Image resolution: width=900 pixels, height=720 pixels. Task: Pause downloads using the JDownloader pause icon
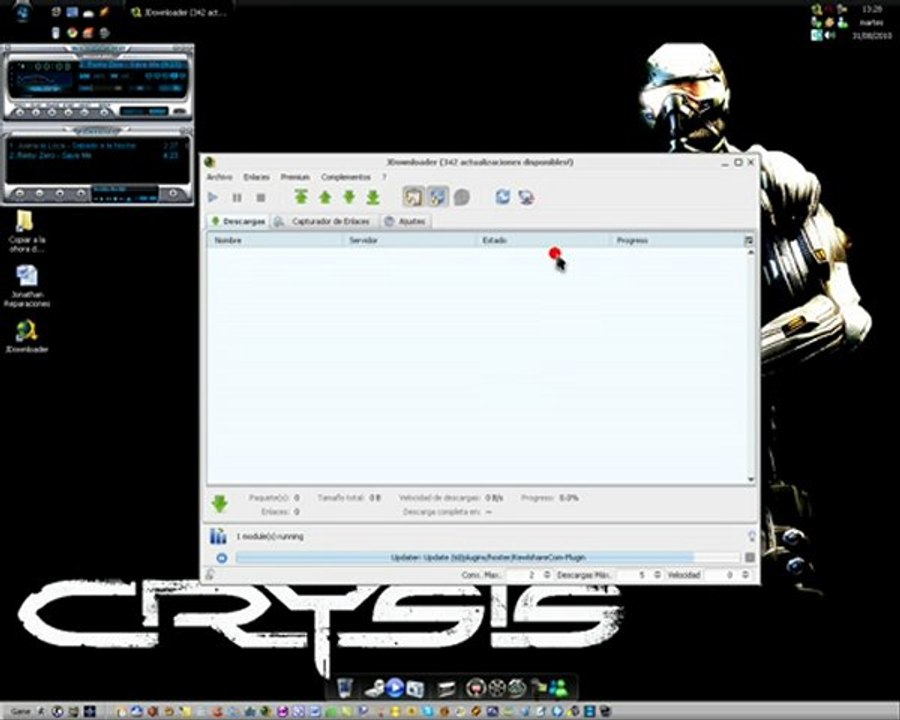[237, 198]
